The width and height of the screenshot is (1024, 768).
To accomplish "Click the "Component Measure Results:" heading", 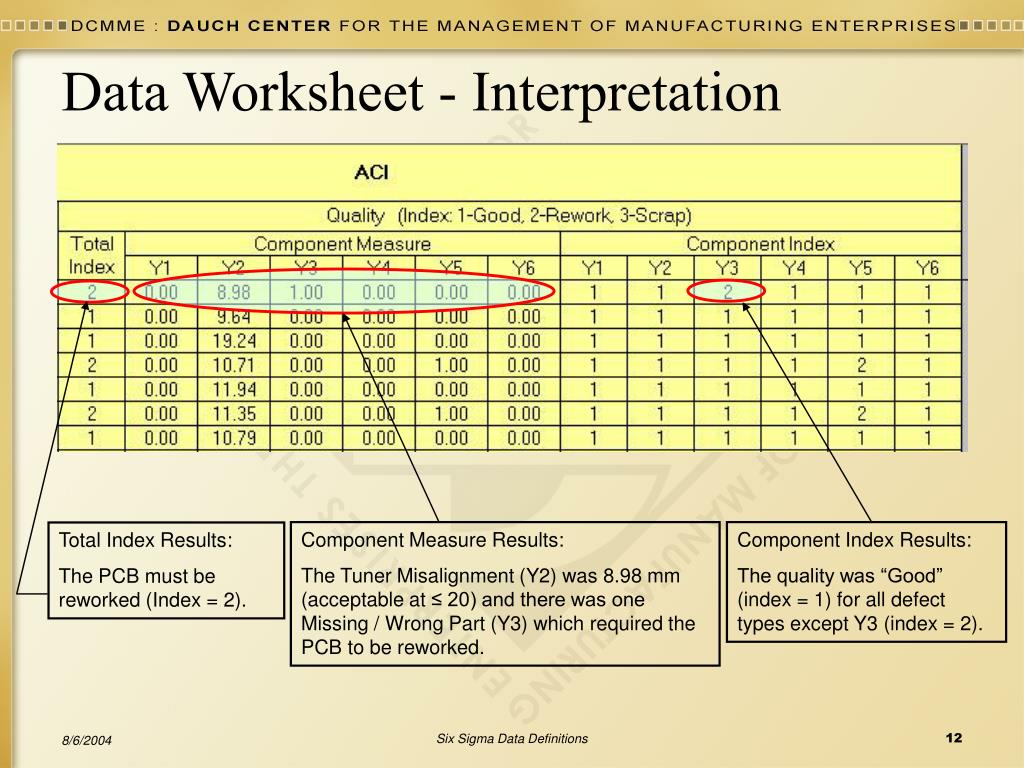I will 432,540.
